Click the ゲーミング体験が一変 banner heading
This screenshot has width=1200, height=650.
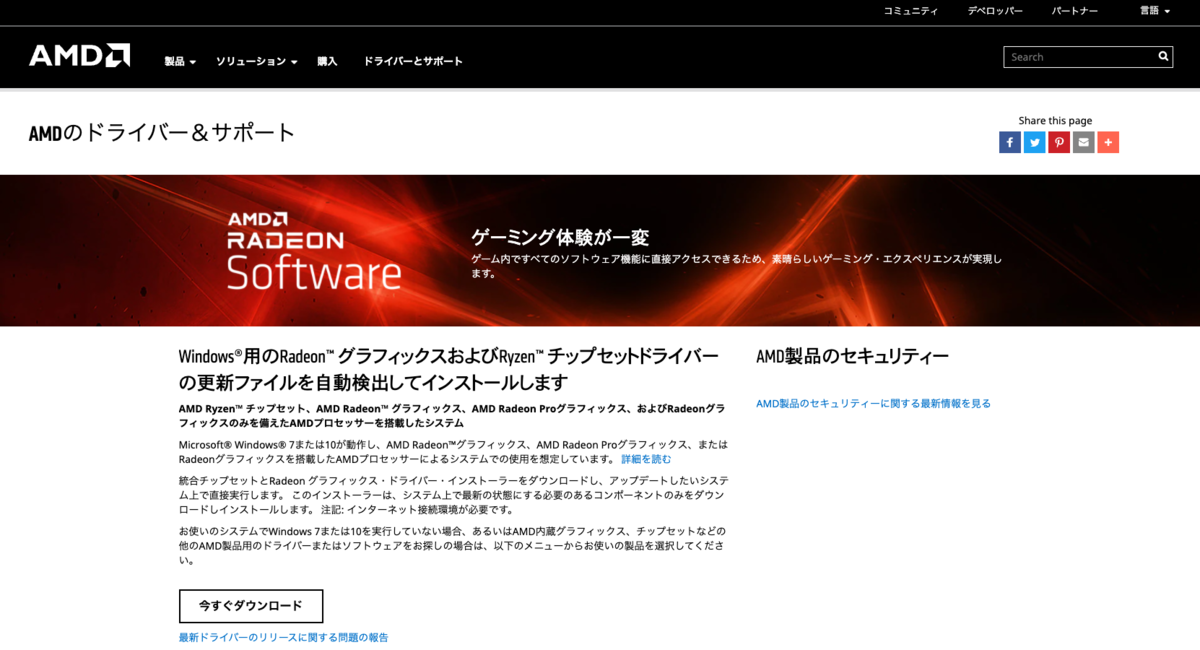(560, 237)
